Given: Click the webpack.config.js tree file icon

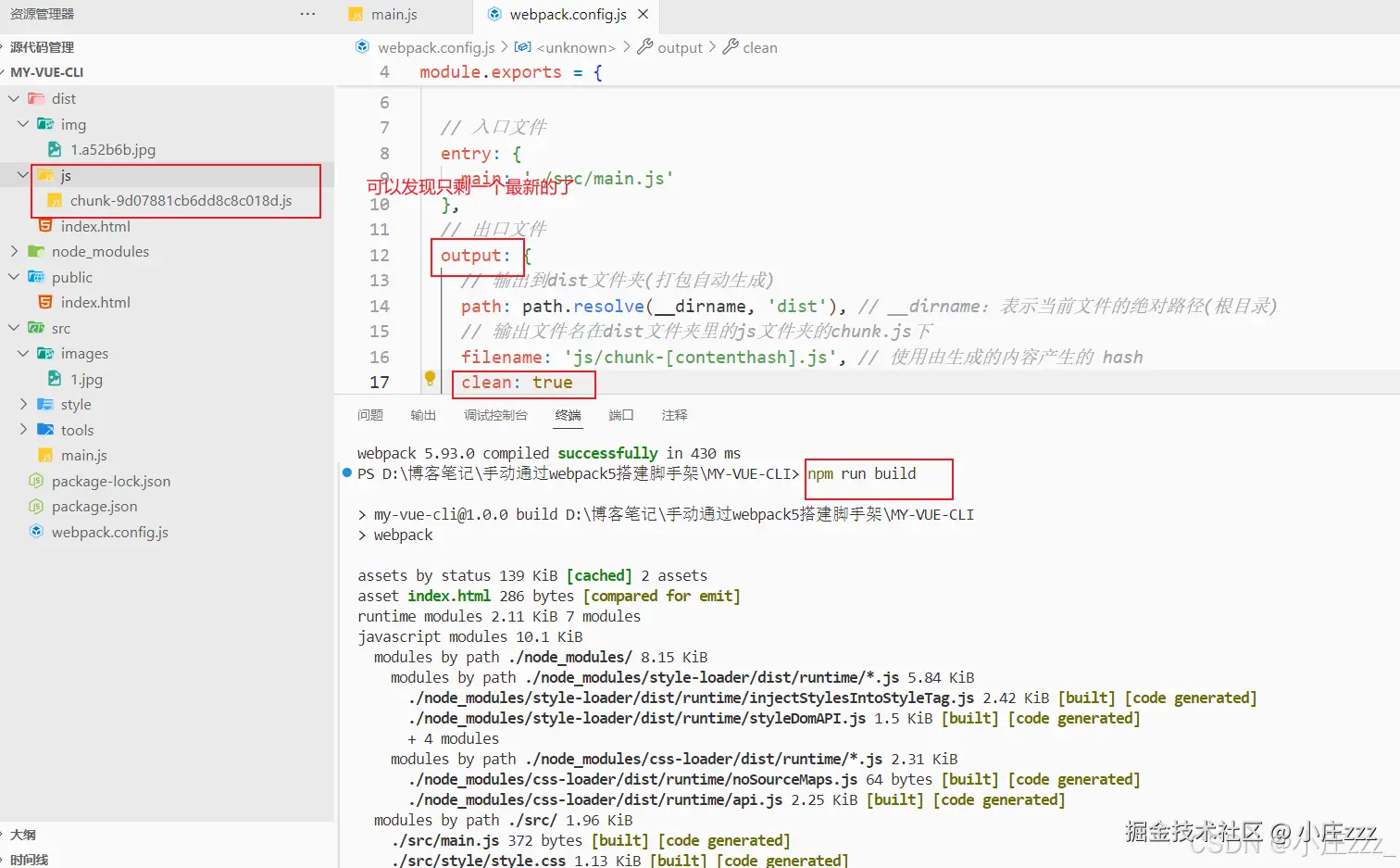Looking at the screenshot, I should tap(36, 532).
